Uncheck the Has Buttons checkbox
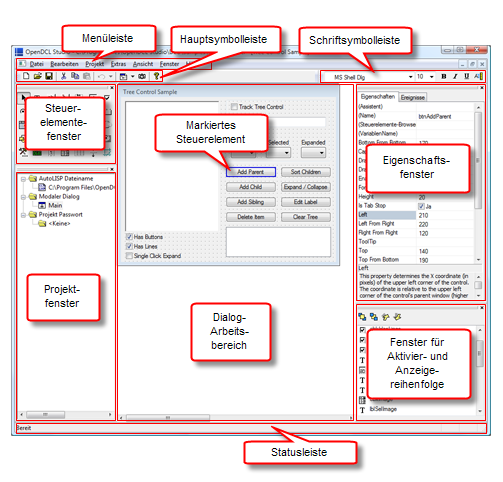The height and width of the screenshot is (482, 503). tap(129, 237)
